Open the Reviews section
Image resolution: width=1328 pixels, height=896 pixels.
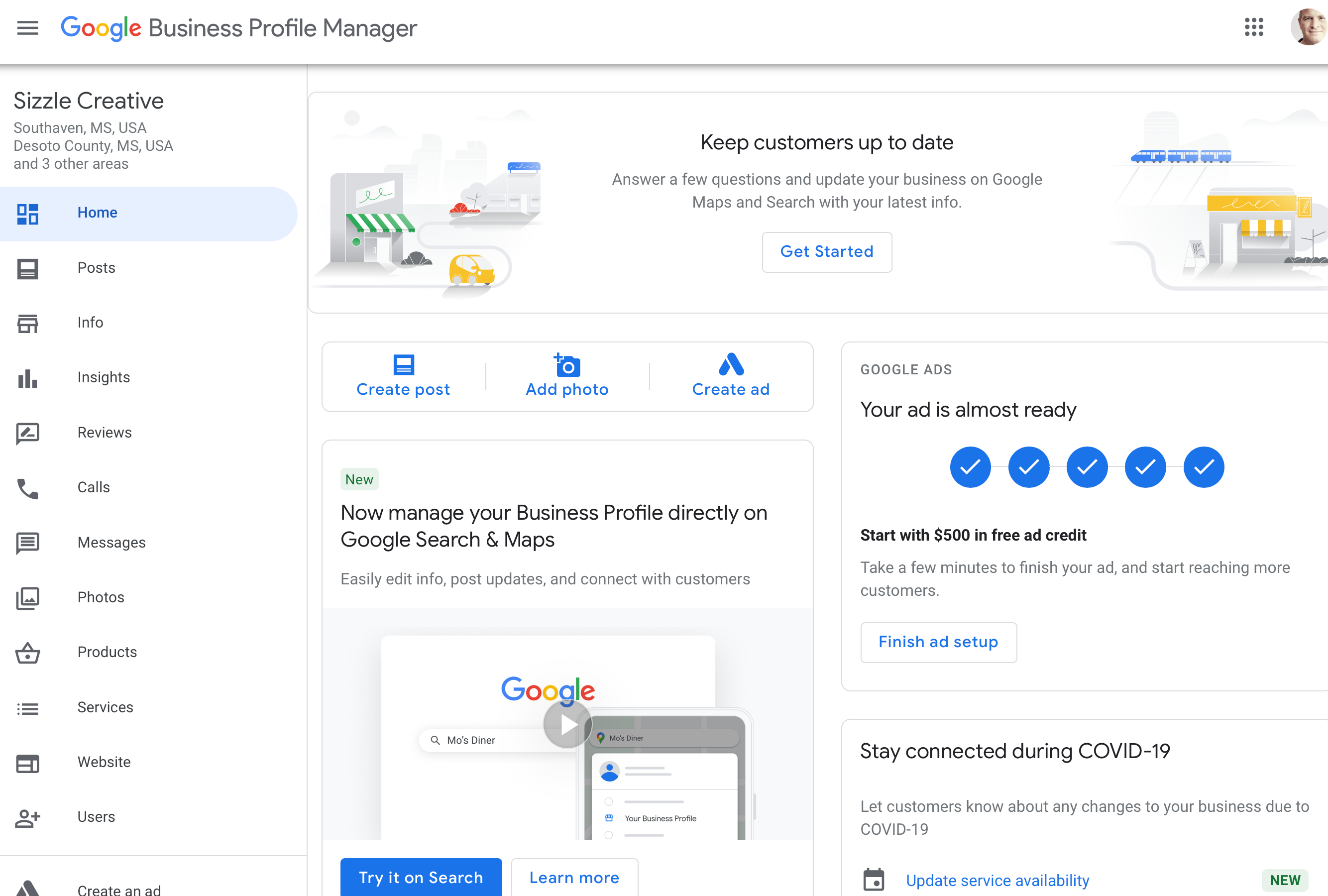pyautogui.click(x=148, y=433)
